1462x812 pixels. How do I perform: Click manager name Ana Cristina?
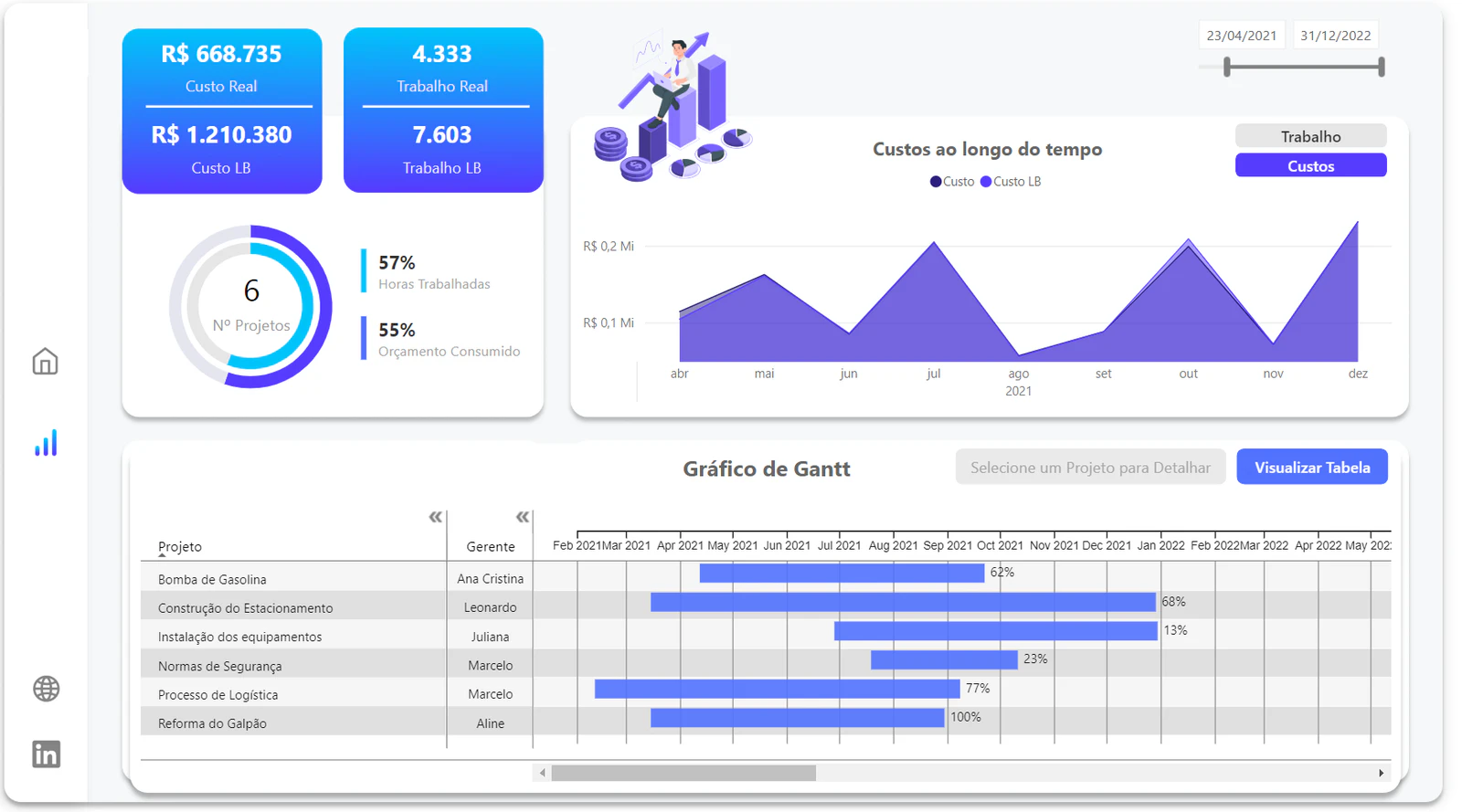(x=491, y=578)
